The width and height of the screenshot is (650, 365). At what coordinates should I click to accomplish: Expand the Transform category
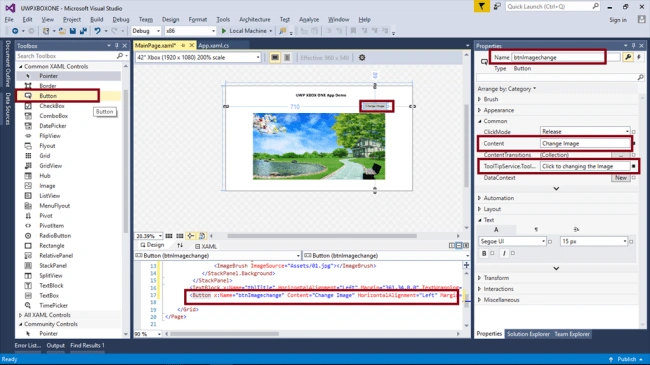coord(480,278)
